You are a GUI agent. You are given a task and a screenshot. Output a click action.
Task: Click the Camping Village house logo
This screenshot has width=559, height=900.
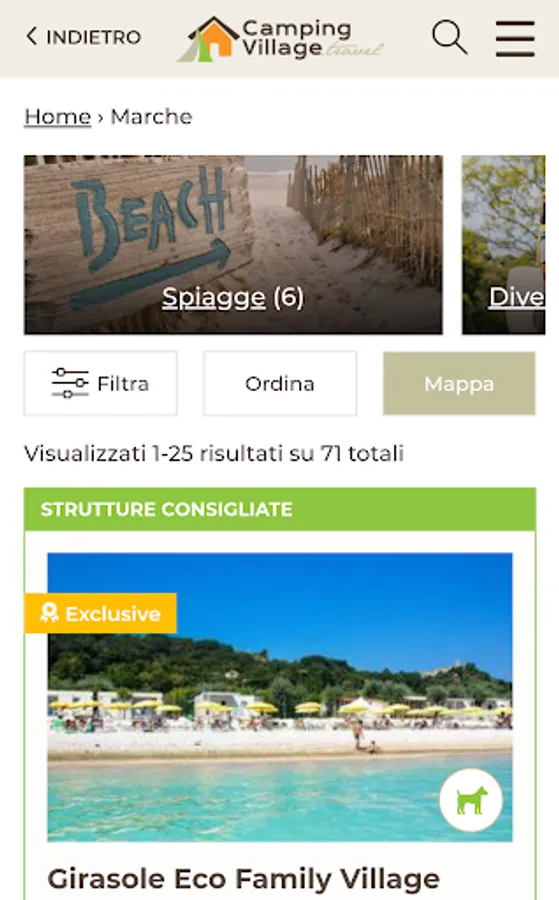pos(208,39)
